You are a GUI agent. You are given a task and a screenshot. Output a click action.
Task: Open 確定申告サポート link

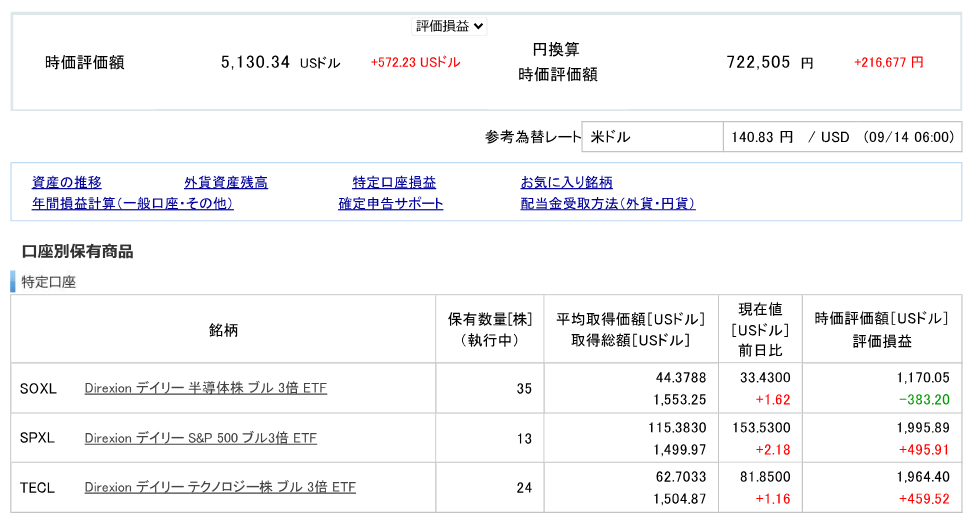[x=391, y=204]
